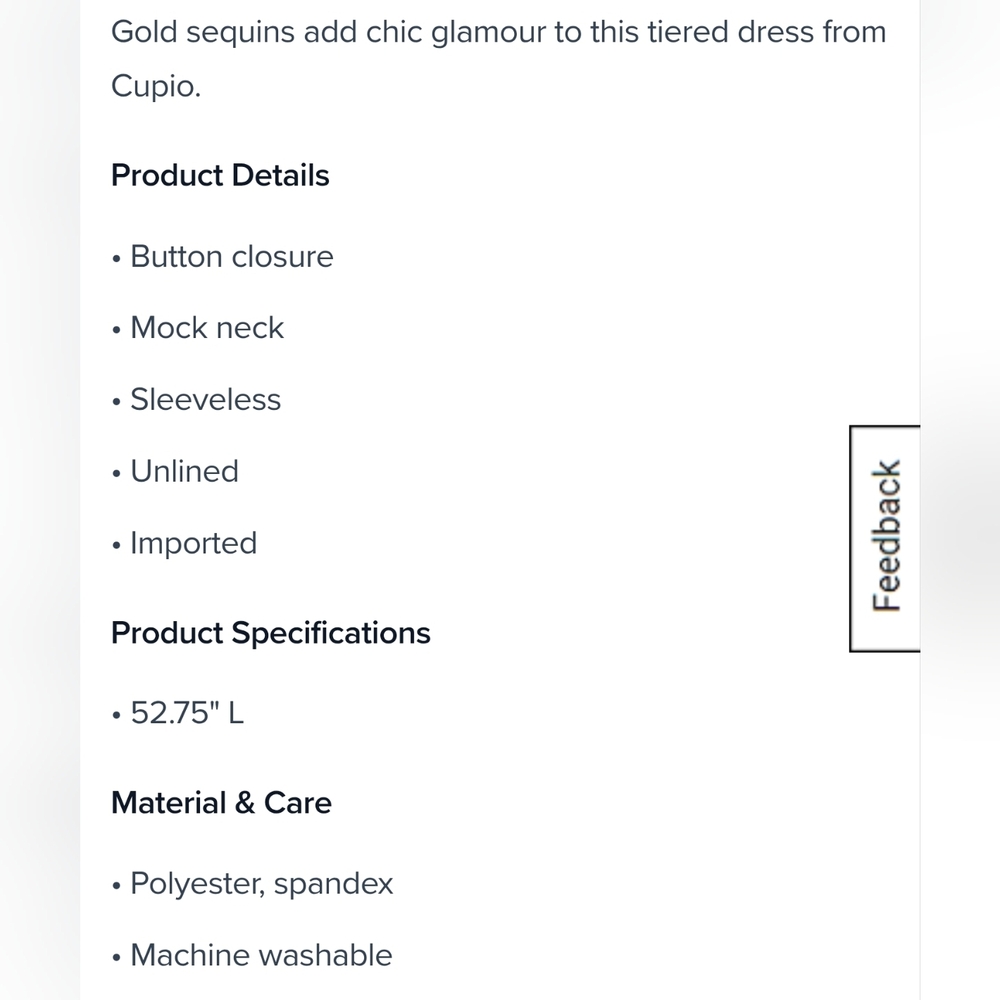Click the Unlined bullet item
1000x1000 pixels.
(175, 472)
